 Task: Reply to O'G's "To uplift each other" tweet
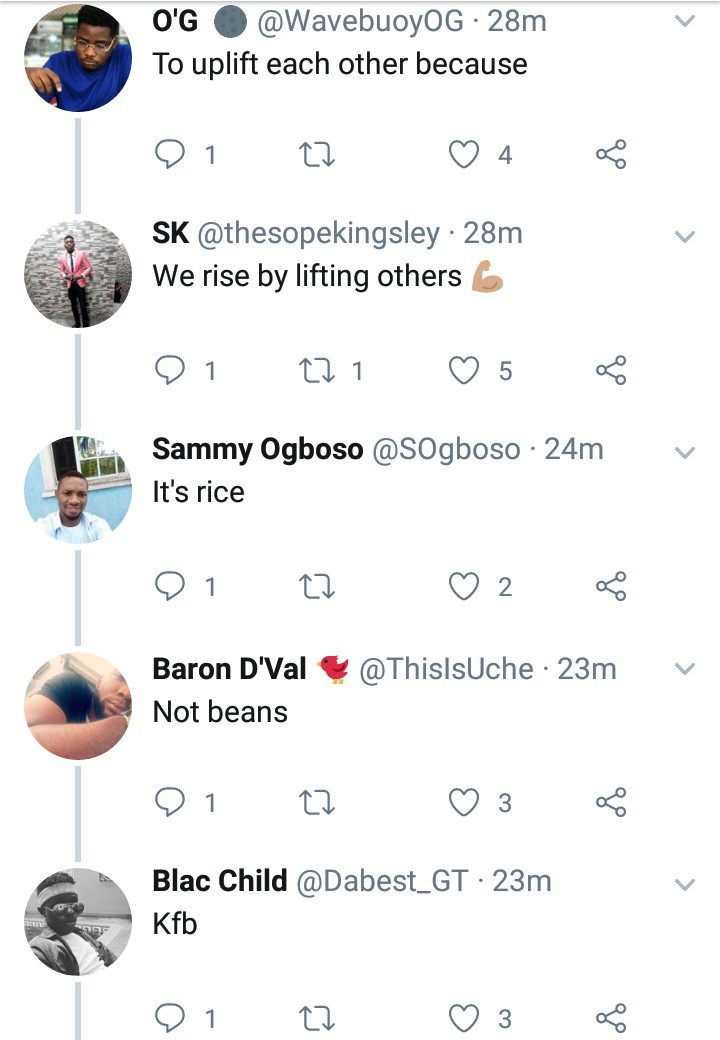point(172,155)
